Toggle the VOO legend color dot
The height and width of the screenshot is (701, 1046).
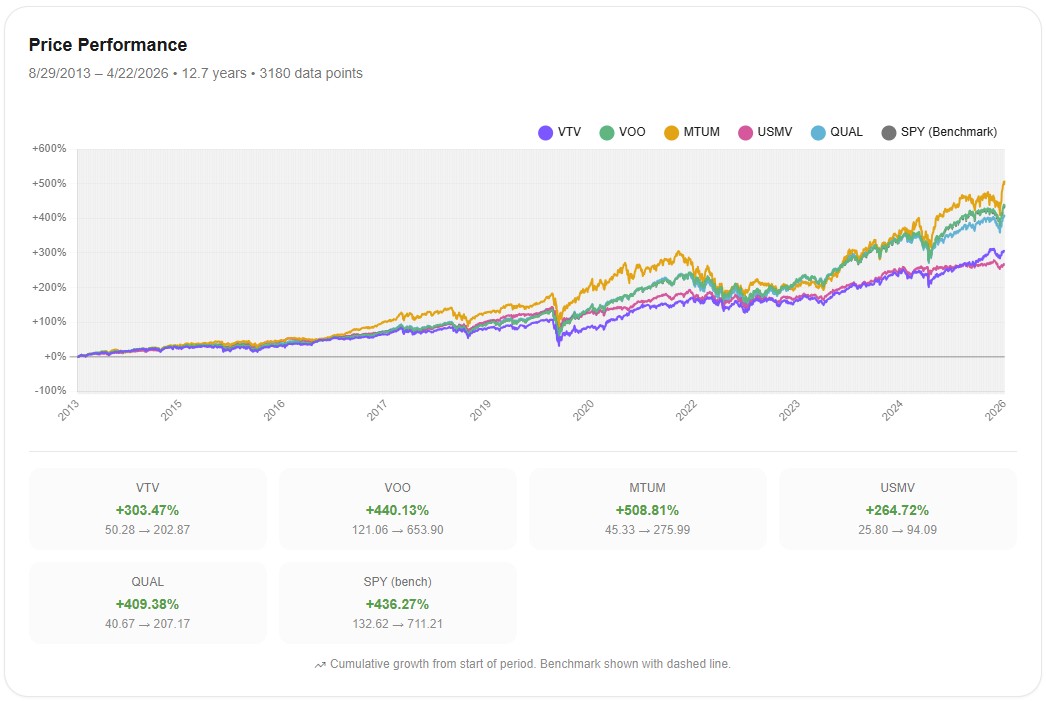tap(606, 133)
